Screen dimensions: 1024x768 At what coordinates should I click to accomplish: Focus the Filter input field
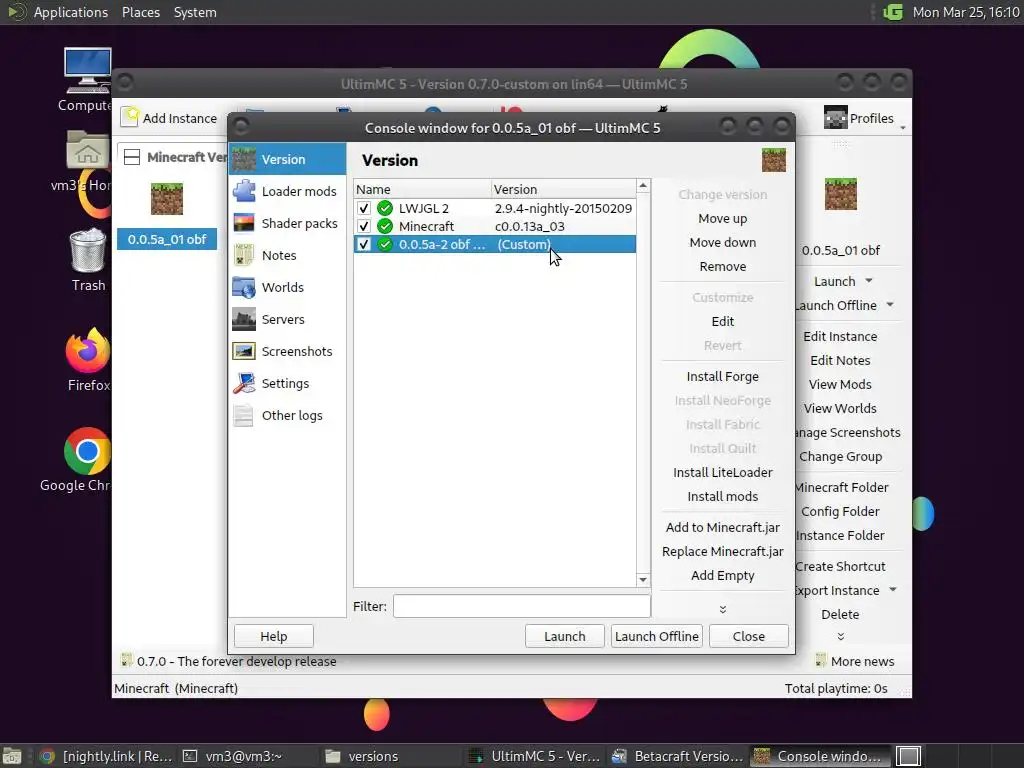522,606
